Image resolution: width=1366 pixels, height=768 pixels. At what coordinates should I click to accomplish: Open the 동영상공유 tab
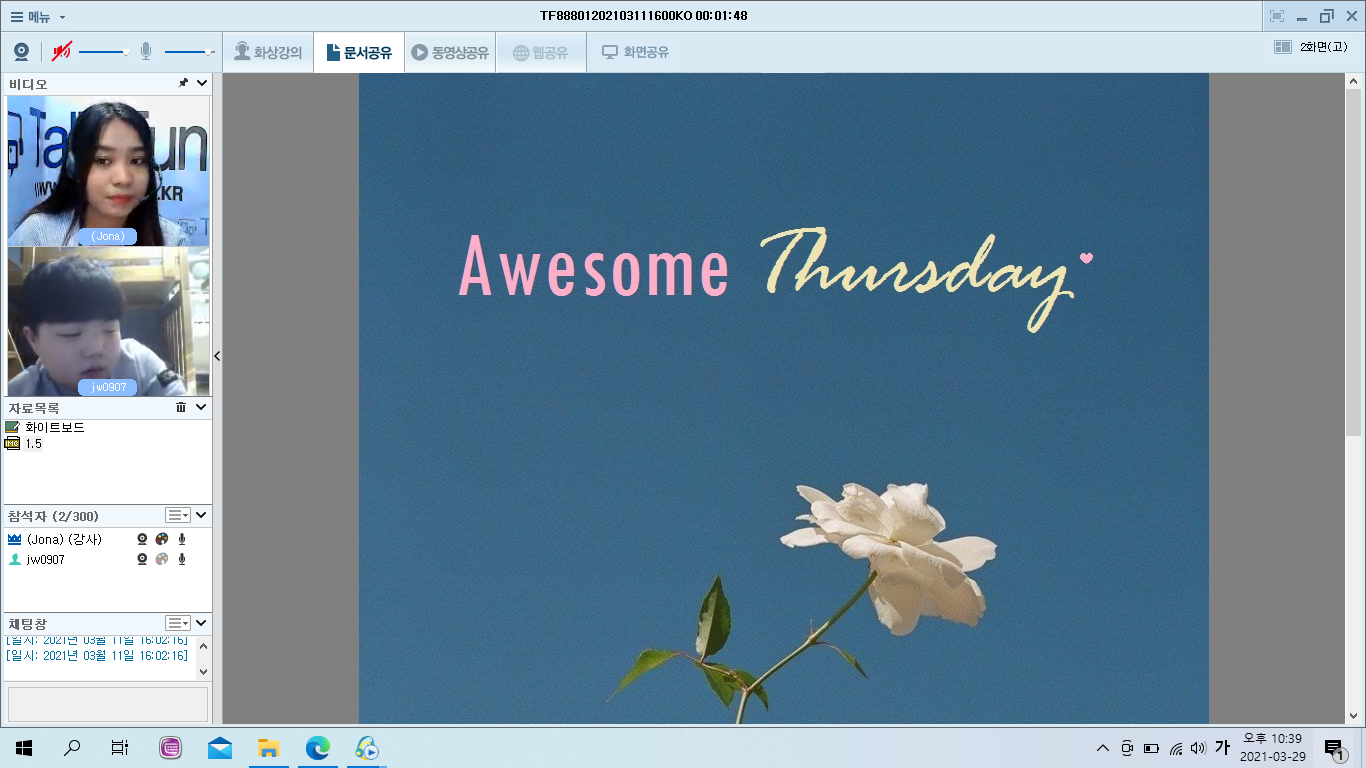click(x=450, y=53)
